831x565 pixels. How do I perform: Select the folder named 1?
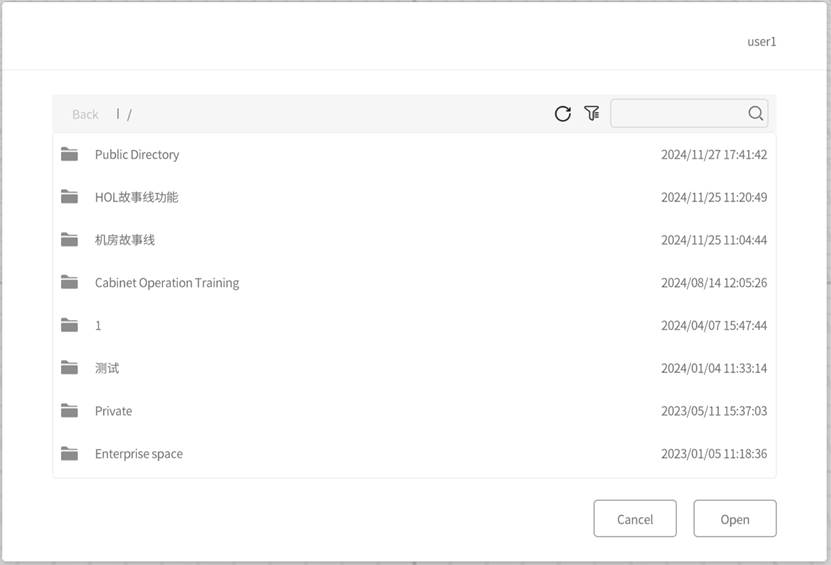click(x=98, y=326)
